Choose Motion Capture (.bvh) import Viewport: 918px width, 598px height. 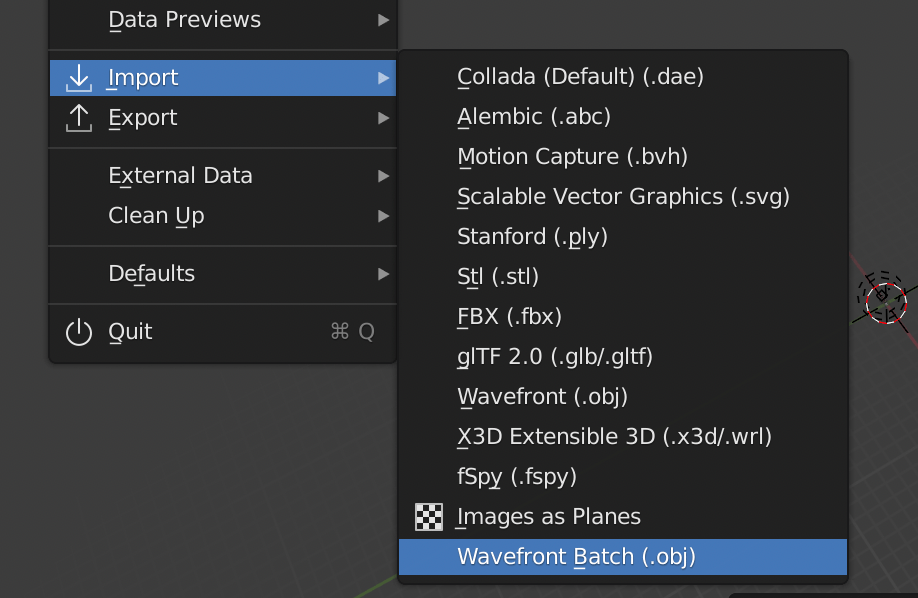(572, 156)
